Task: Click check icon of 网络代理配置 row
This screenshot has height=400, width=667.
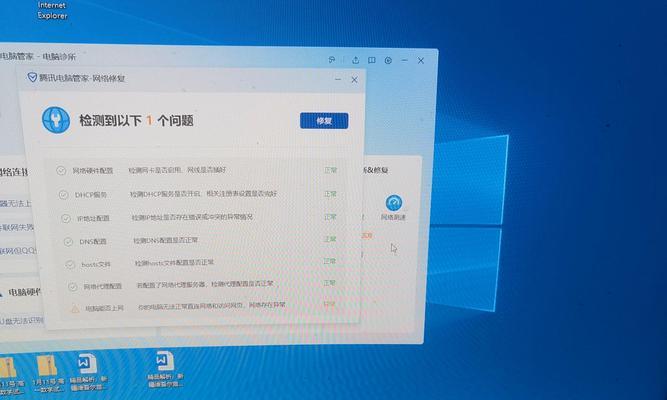Action: pyautogui.click(x=72, y=286)
